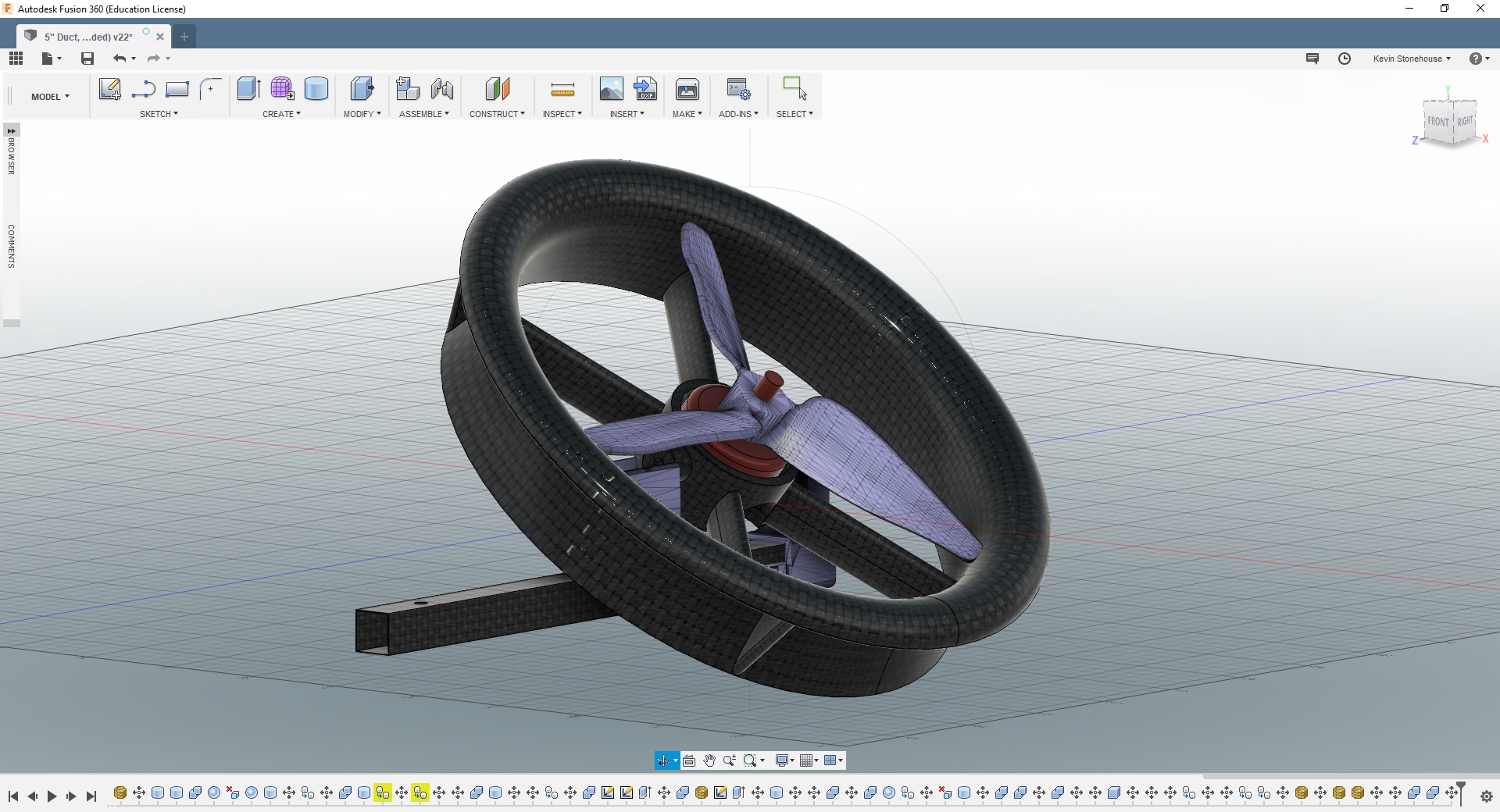
Task: Select the Pan hand tool
Action: 709,760
